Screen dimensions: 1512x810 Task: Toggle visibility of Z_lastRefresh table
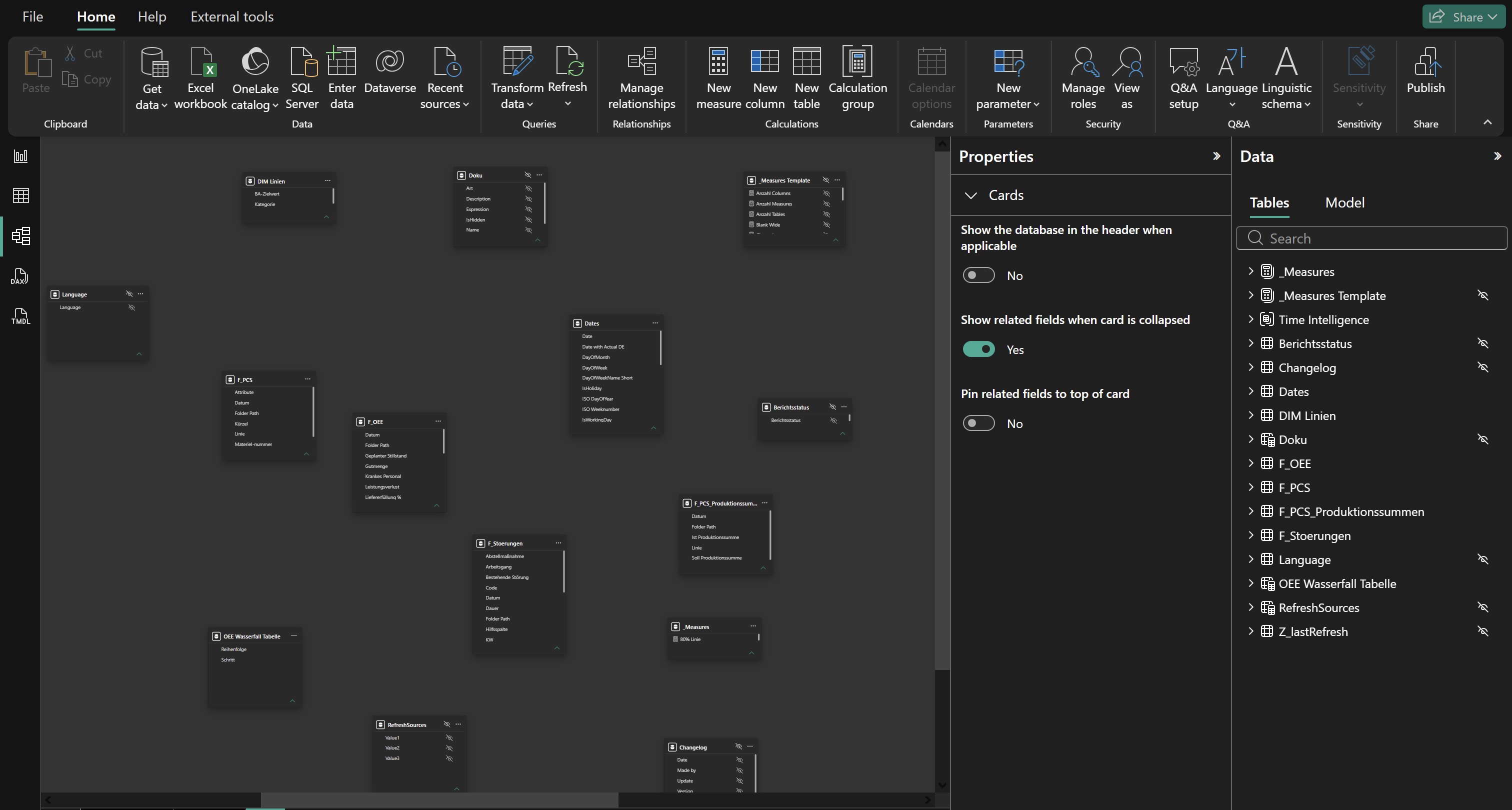point(1482,631)
